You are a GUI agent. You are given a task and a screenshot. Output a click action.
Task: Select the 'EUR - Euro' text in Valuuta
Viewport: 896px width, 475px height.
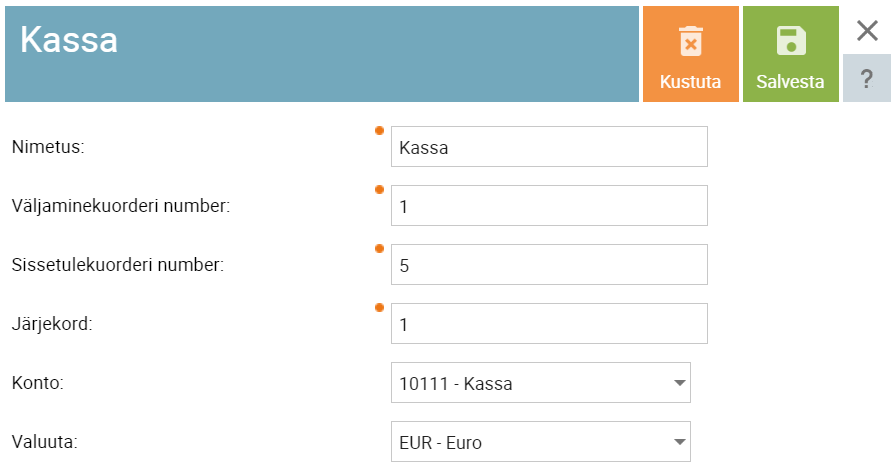point(440,442)
